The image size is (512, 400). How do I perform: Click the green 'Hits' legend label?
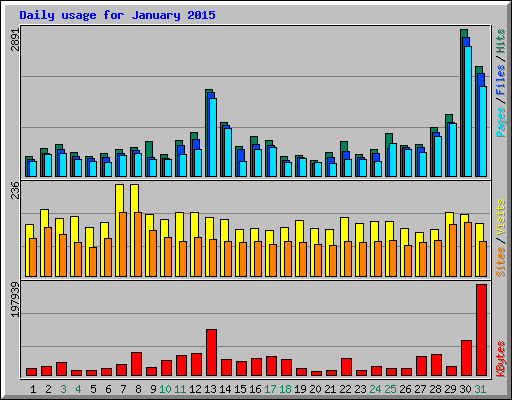coord(501,41)
